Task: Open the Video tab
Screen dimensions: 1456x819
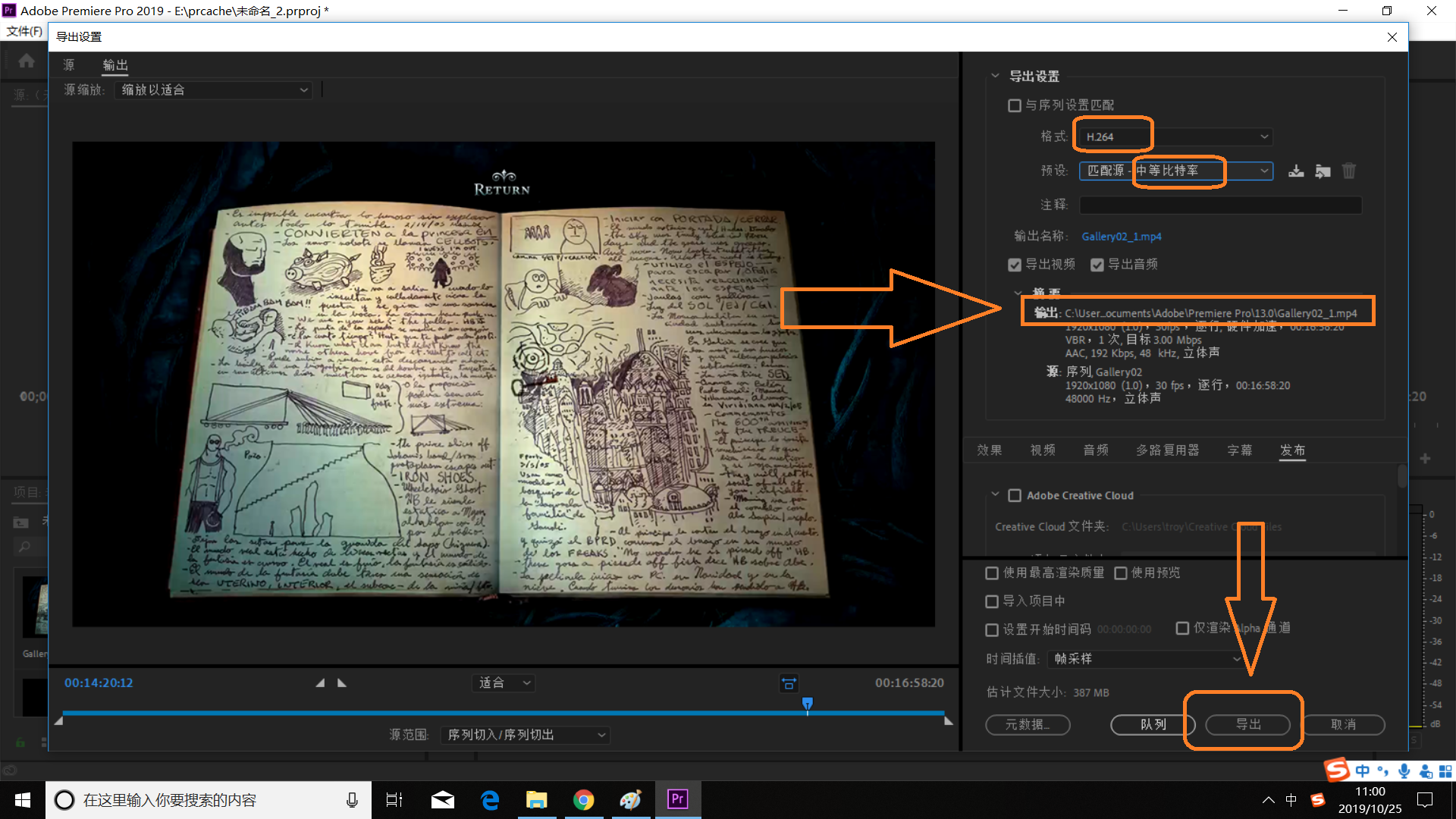Action: coord(1043,450)
